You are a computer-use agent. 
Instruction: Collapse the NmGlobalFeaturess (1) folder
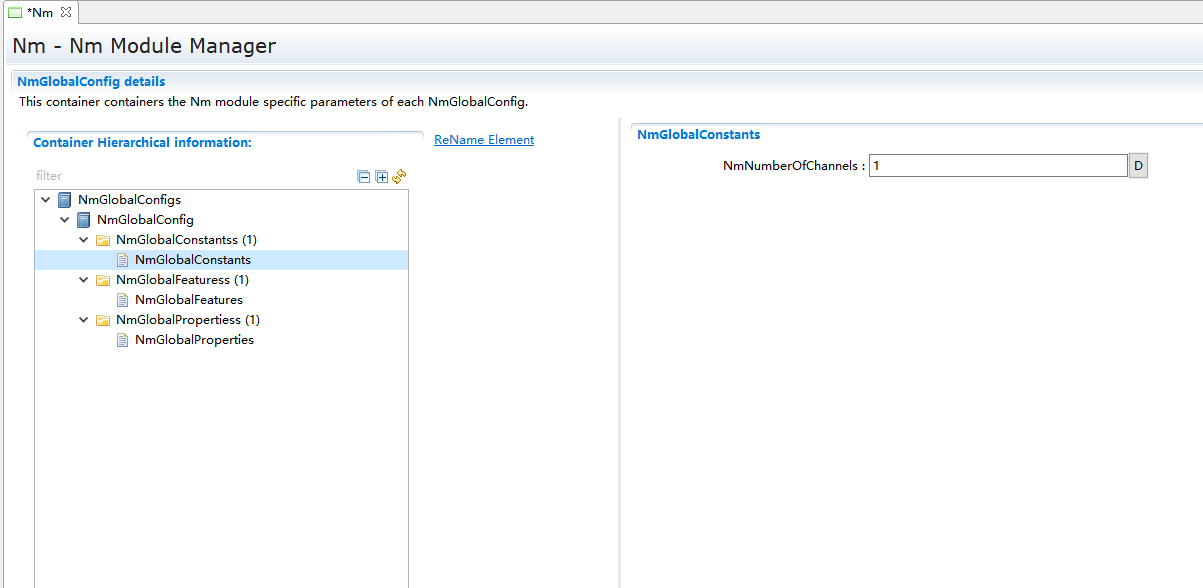[84, 280]
